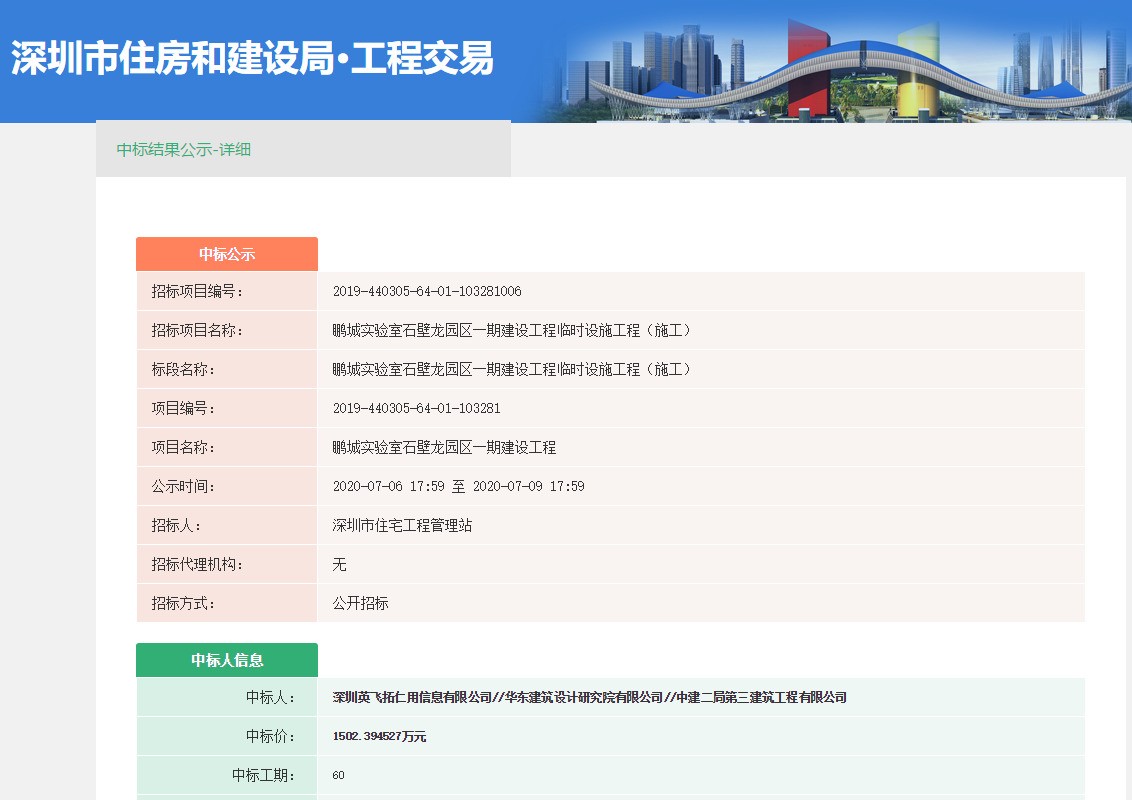Click the project name in 标段名称 row
1132x800 pixels.
(x=511, y=369)
